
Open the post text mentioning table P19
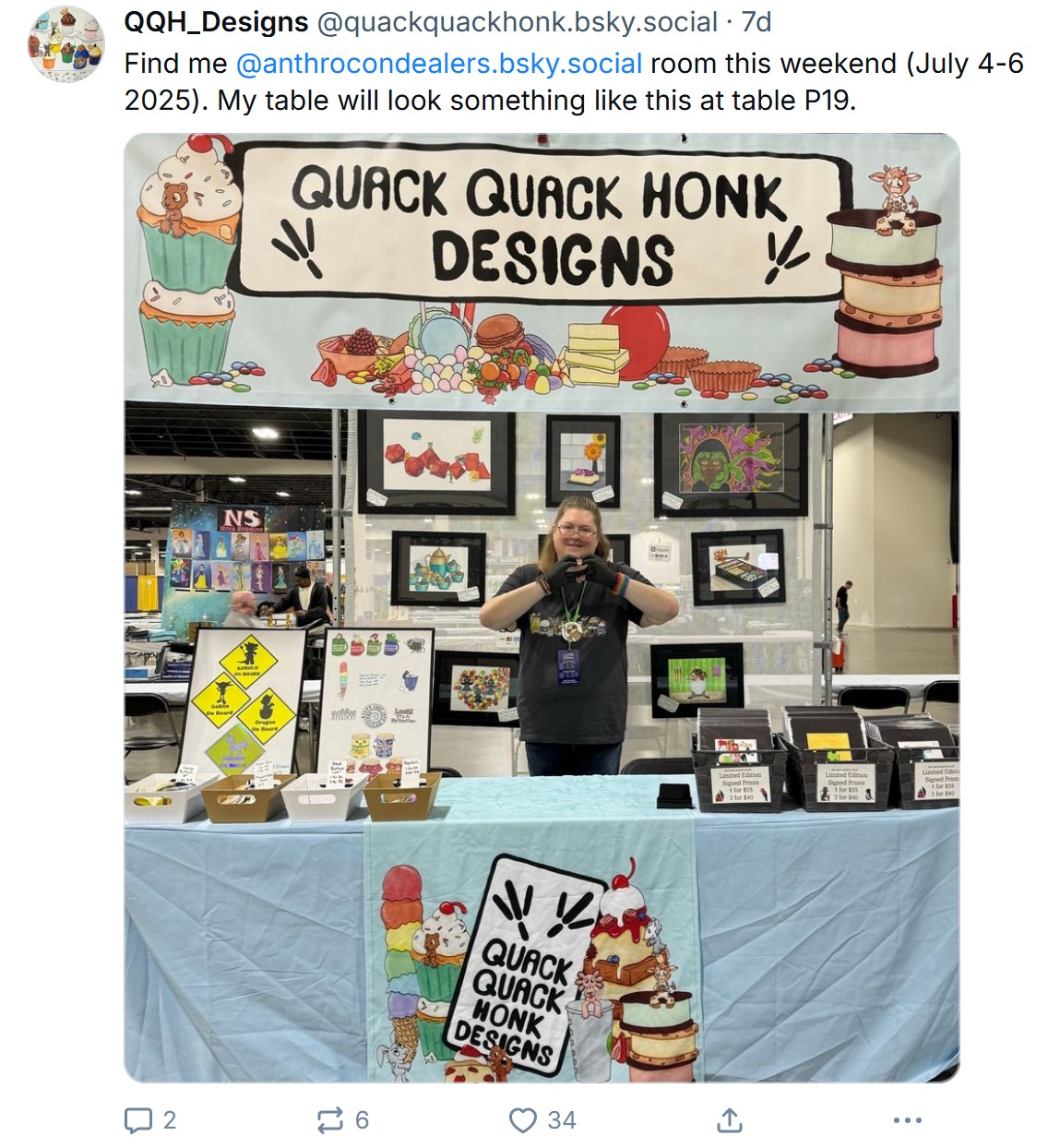coord(574,81)
